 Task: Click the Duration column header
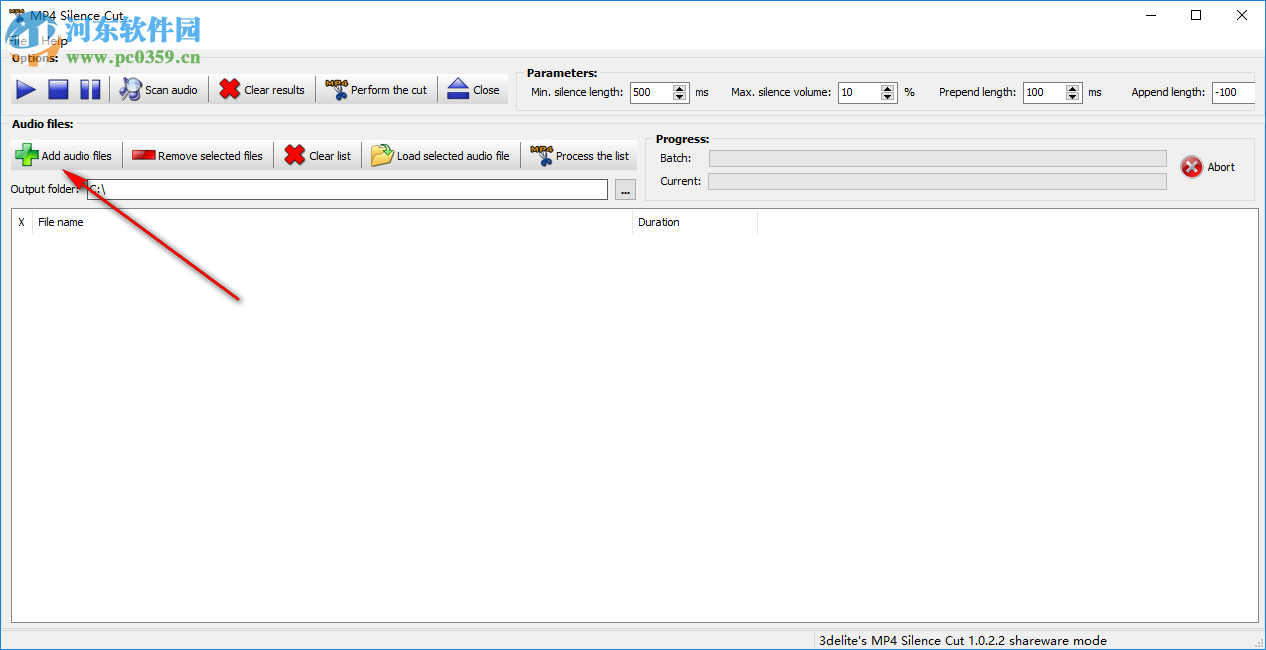[695, 222]
